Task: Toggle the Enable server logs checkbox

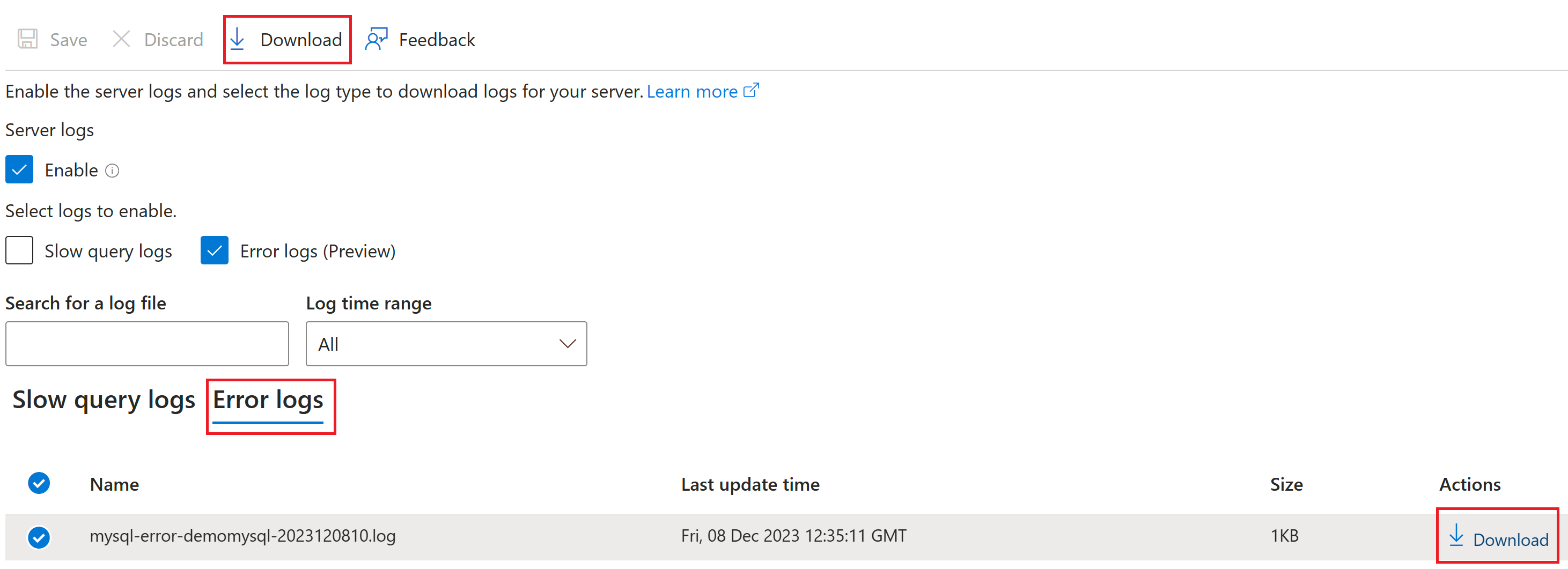Action: click(x=19, y=170)
